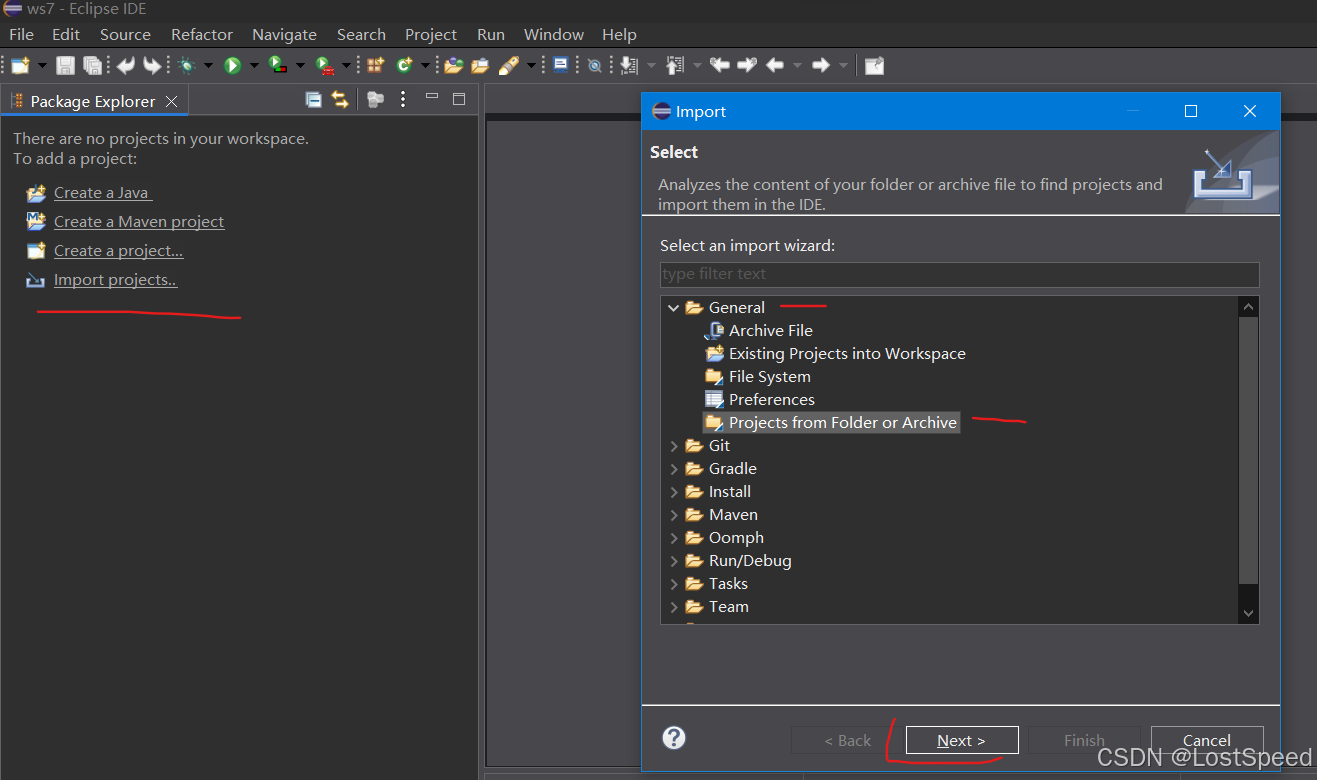
Task: Expand the Gradle import category
Action: click(674, 469)
